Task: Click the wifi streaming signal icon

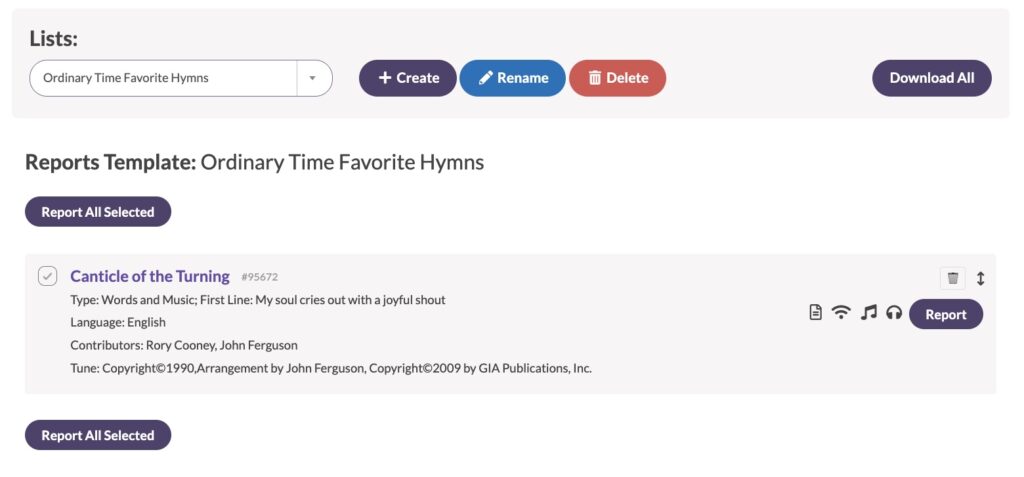Action: point(841,313)
